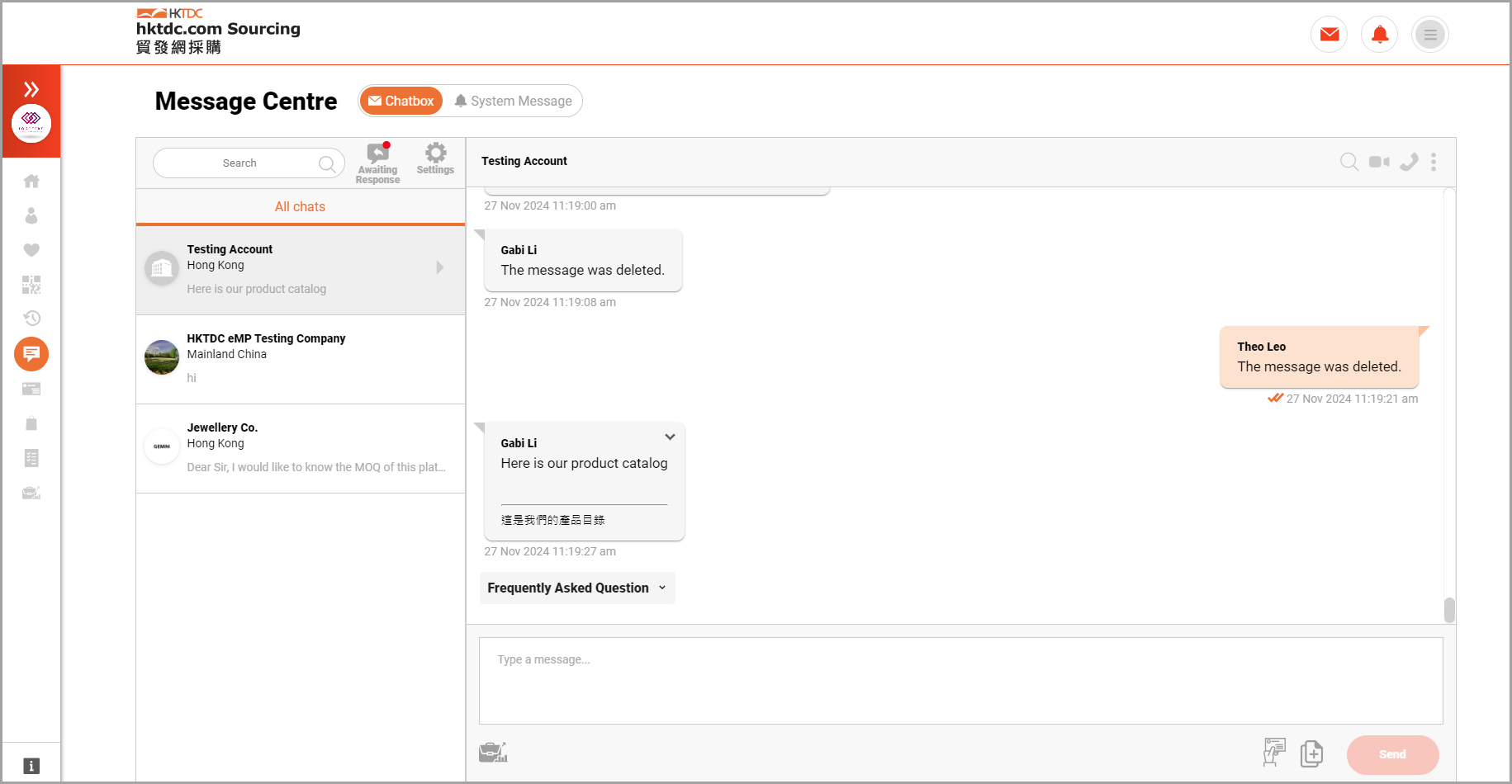Open the QR code icon in sidebar
Screen dimensions: 1512x784
click(31, 285)
